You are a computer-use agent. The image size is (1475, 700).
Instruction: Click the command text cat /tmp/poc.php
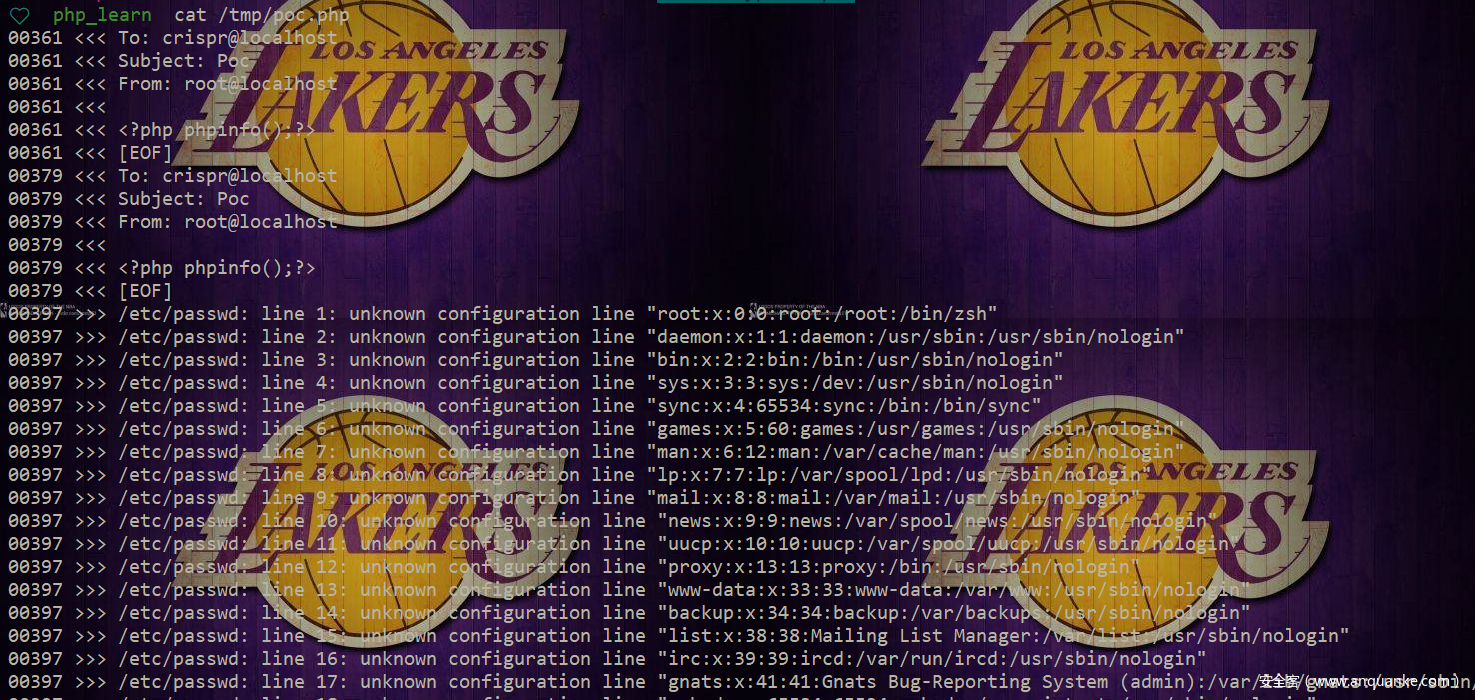pyautogui.click(x=262, y=15)
